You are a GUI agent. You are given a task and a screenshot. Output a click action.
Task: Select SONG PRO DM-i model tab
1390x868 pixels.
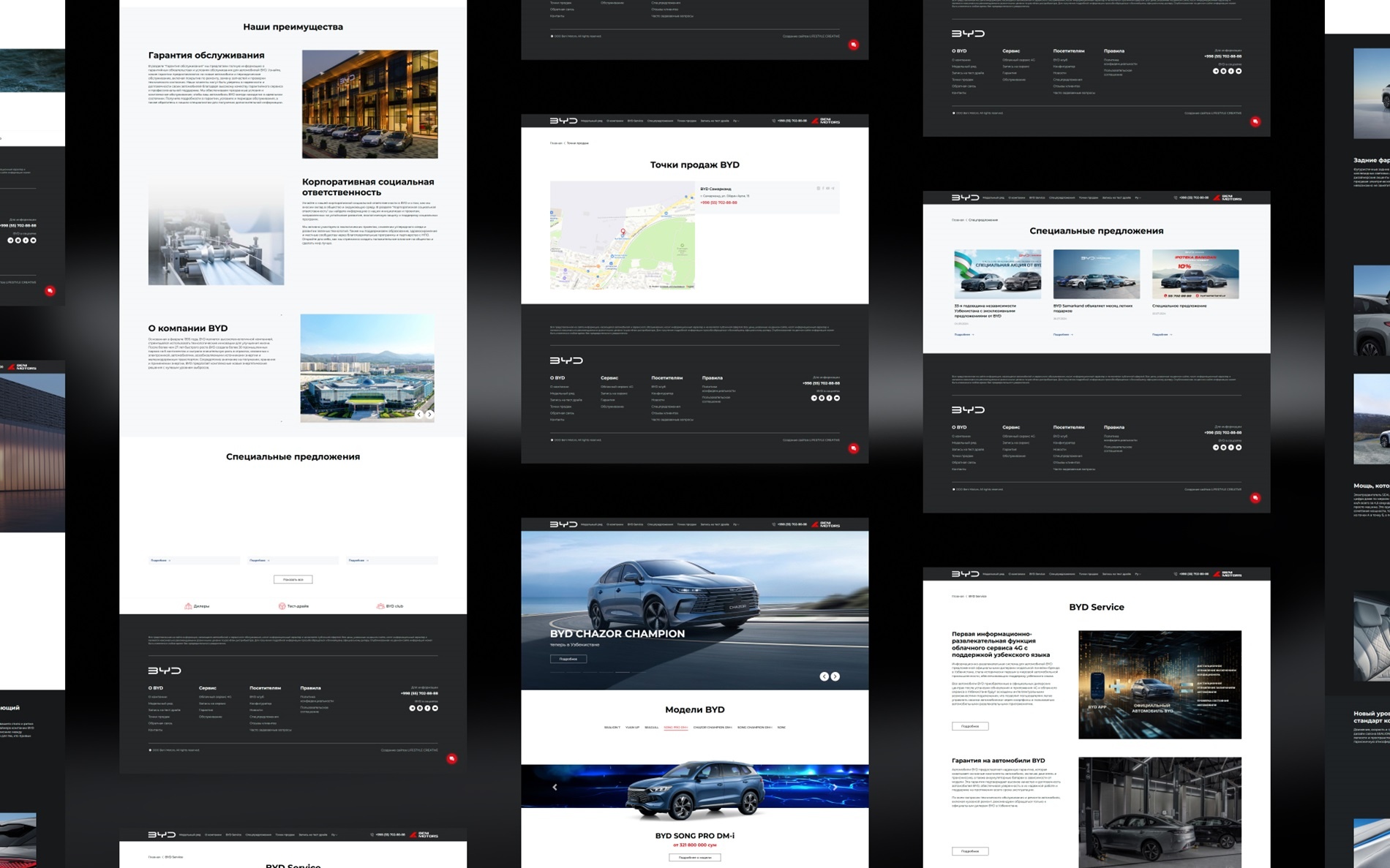(675, 728)
